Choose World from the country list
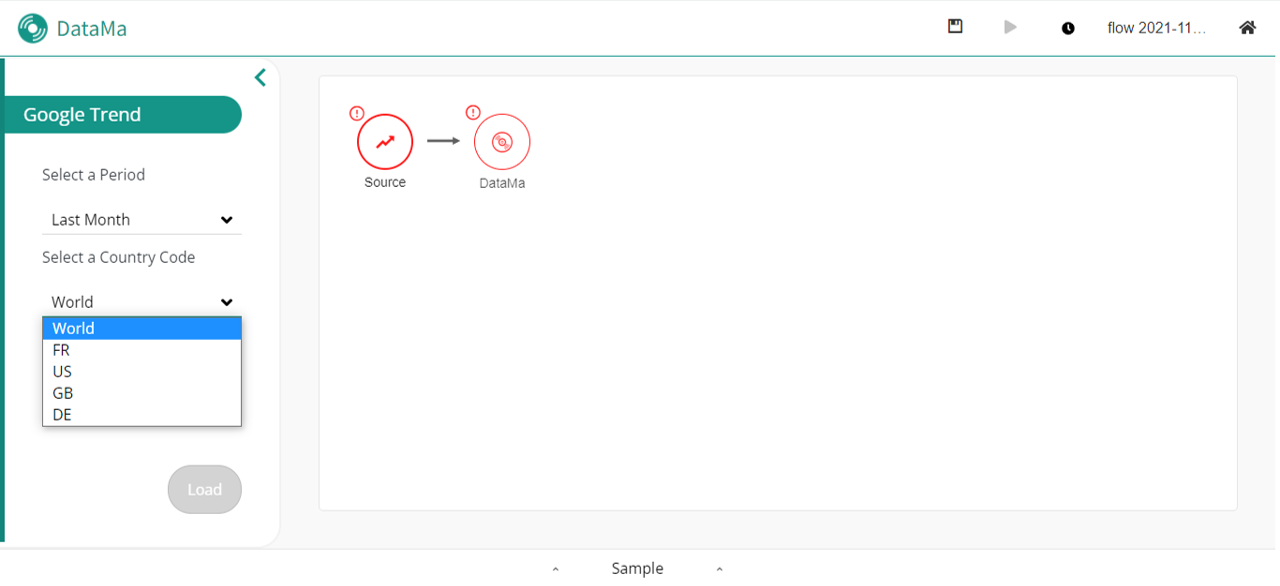 pyautogui.click(x=142, y=328)
